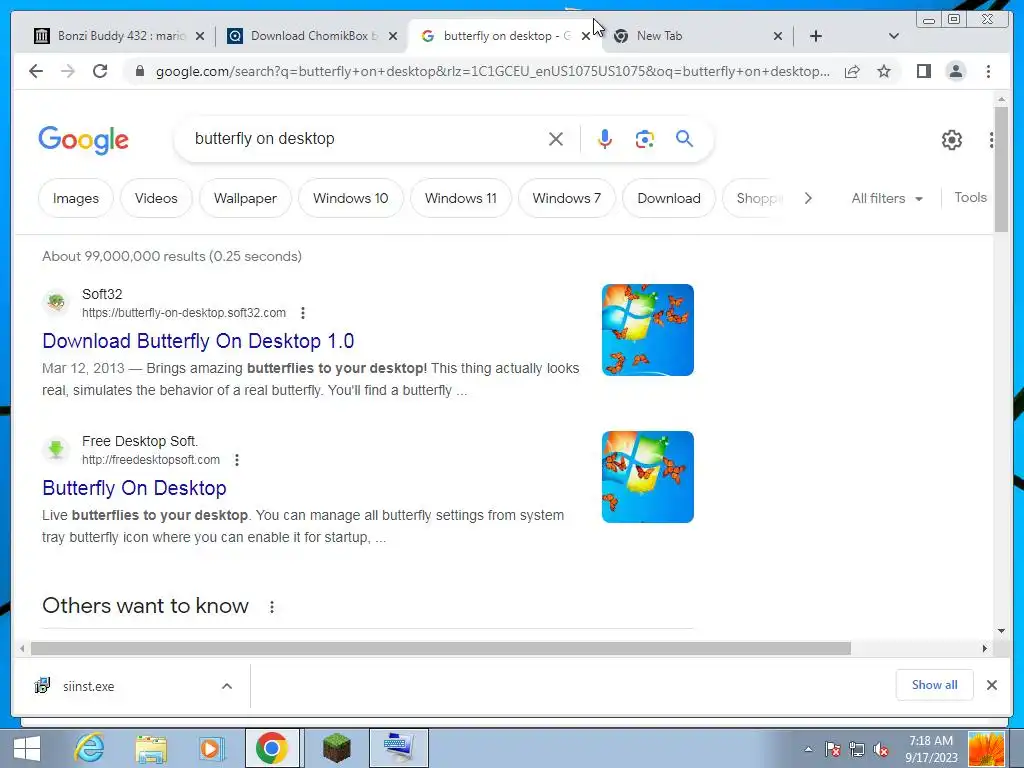Close the Download ChomikBox tab
The image size is (1024, 768).
(392, 36)
